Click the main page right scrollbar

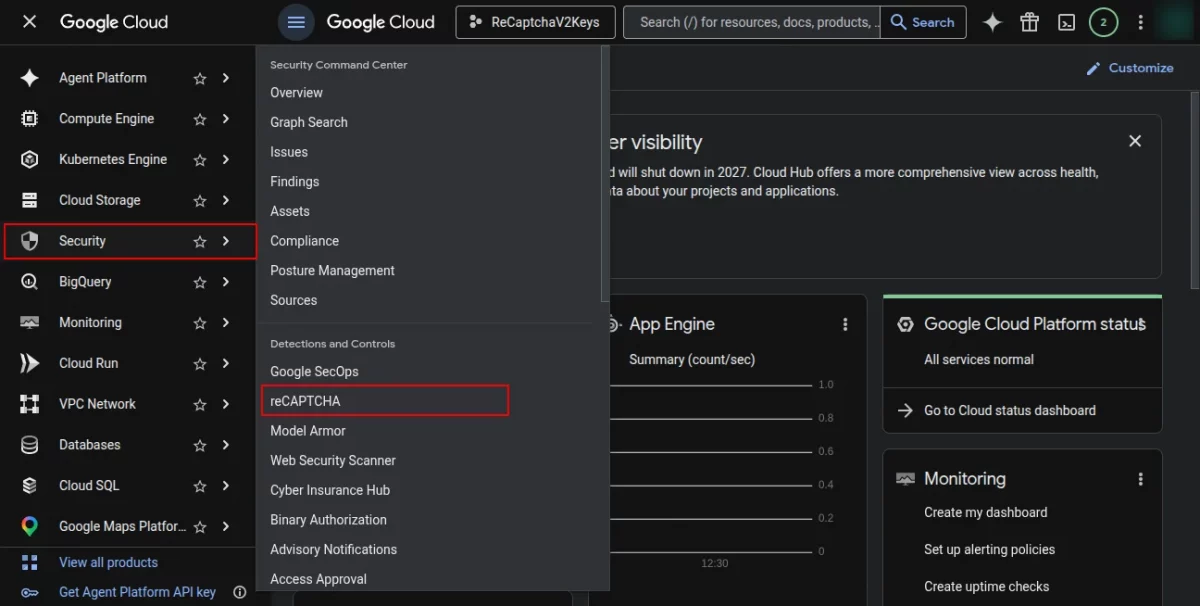1194,190
